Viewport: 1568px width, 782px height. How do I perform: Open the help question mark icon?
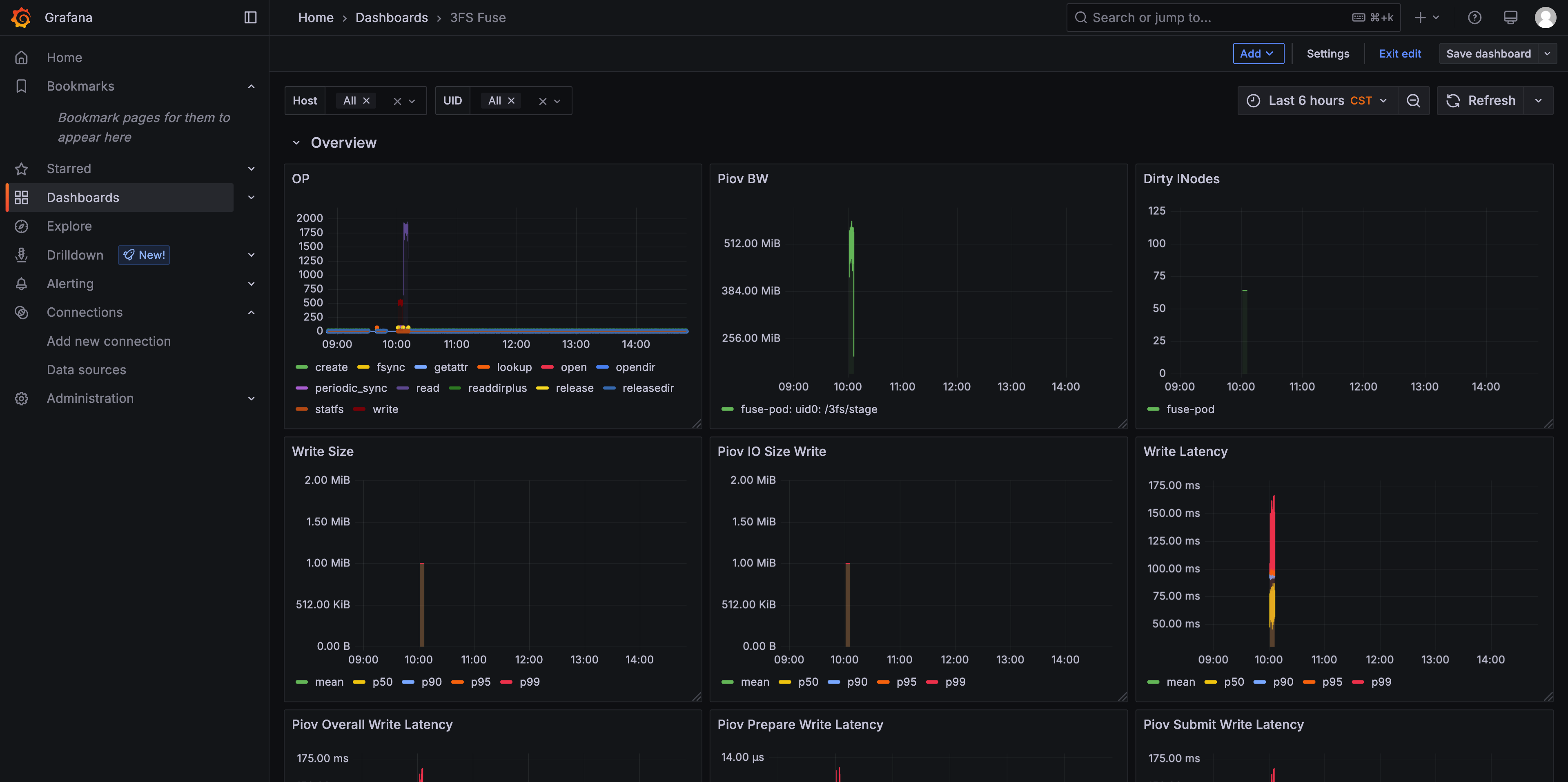click(1474, 17)
